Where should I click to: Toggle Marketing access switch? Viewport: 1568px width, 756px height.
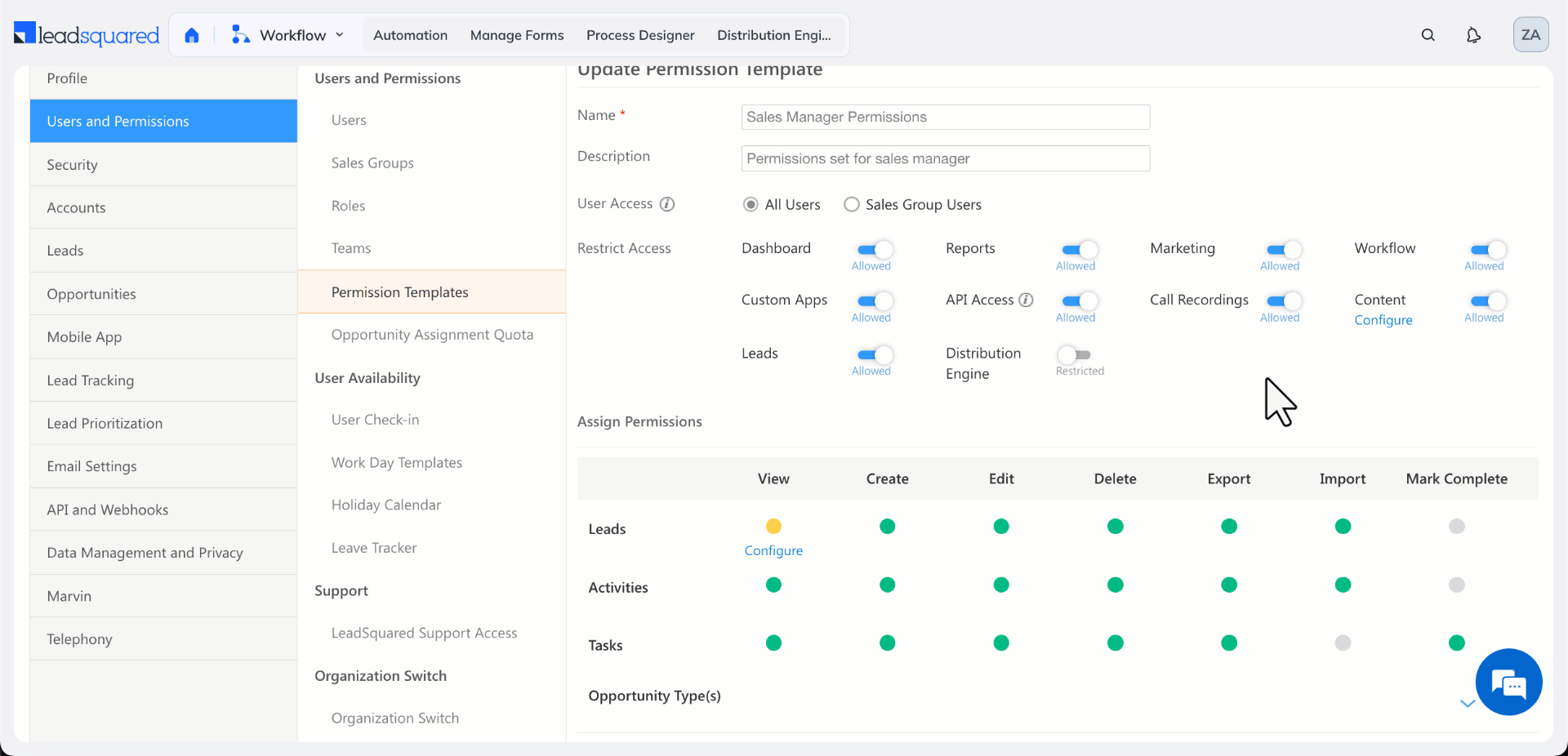[x=1283, y=250]
